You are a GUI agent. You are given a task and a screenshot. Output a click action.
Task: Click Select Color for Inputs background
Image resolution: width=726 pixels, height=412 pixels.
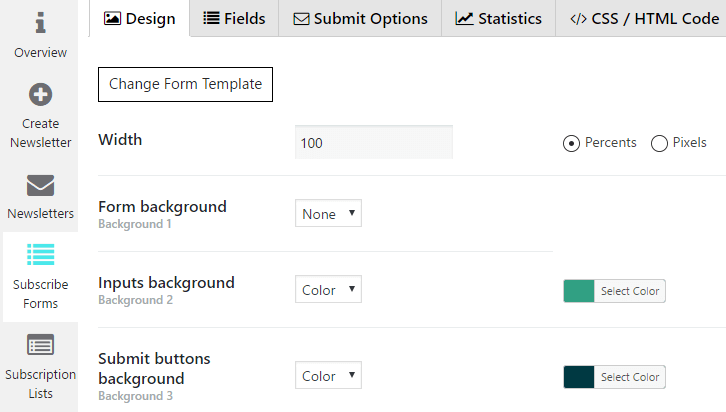point(630,291)
